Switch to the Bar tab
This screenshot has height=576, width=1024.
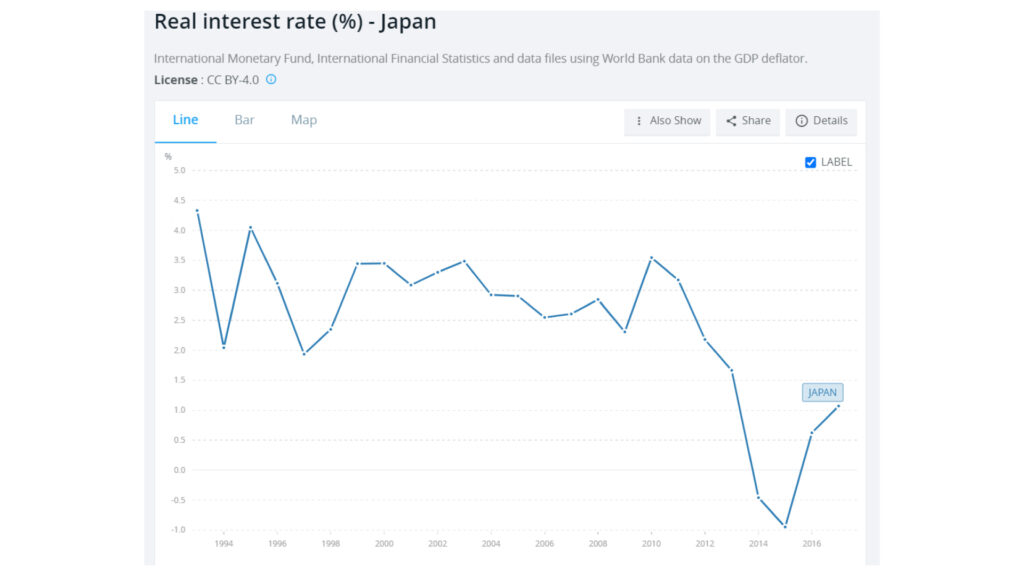(x=244, y=120)
